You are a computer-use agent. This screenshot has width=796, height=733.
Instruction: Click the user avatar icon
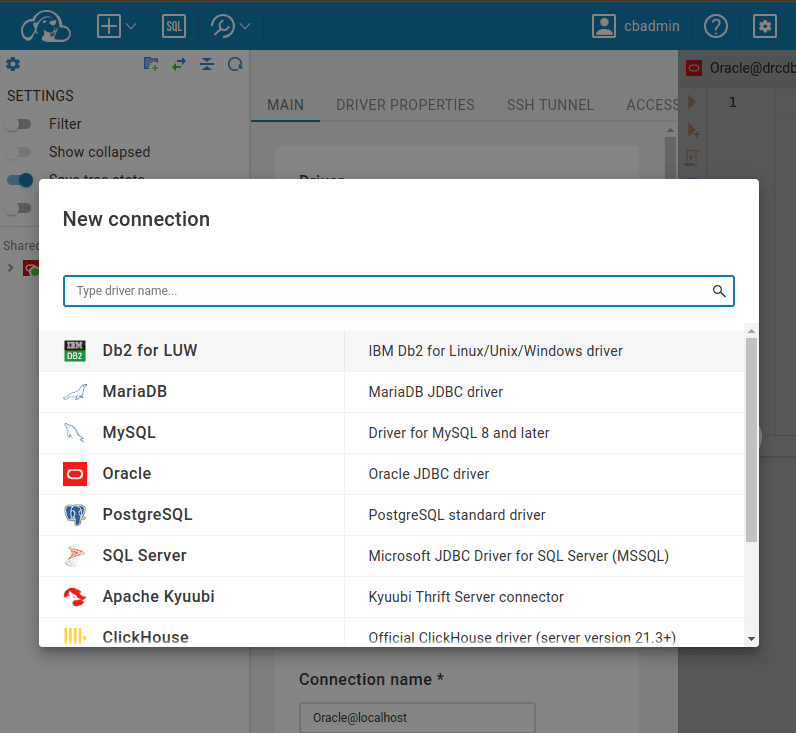coord(604,26)
